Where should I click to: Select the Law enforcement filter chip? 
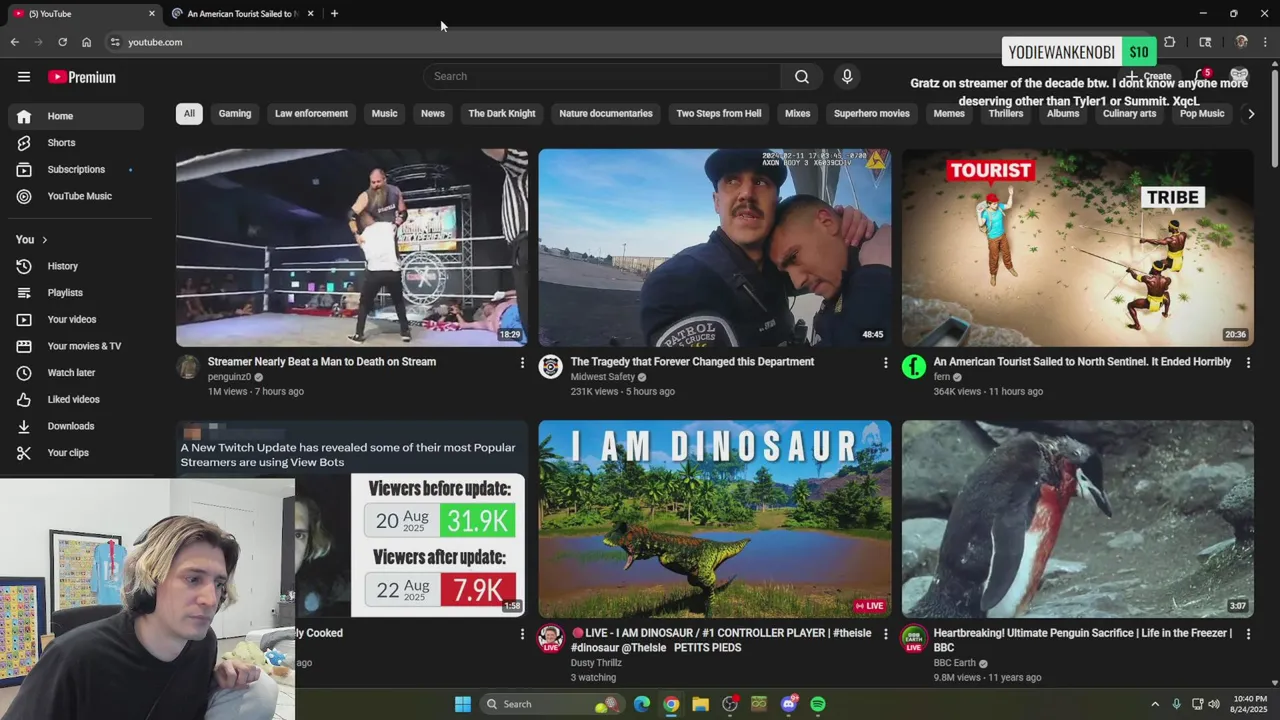click(311, 113)
